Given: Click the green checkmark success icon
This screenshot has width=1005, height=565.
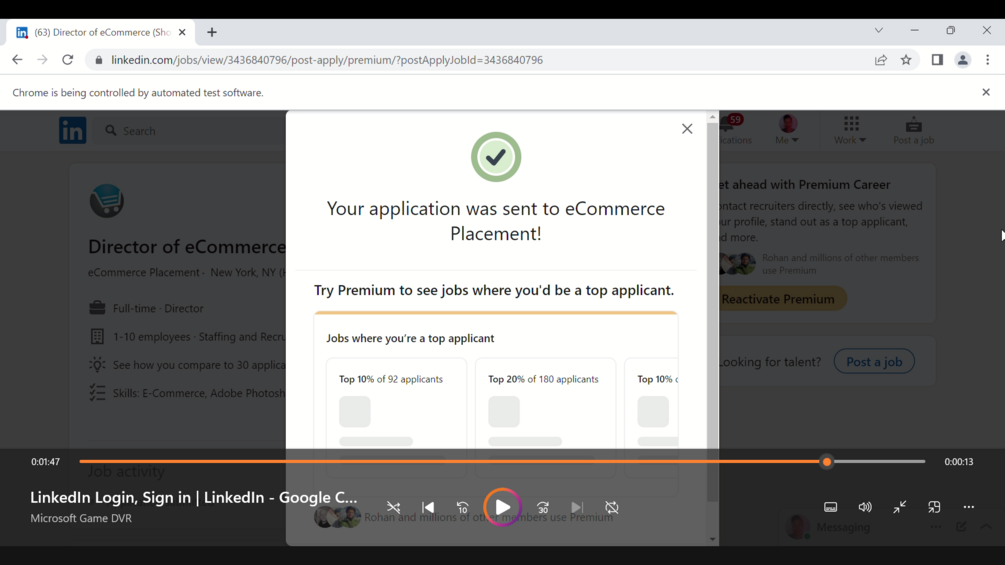Looking at the screenshot, I should coord(495,157).
